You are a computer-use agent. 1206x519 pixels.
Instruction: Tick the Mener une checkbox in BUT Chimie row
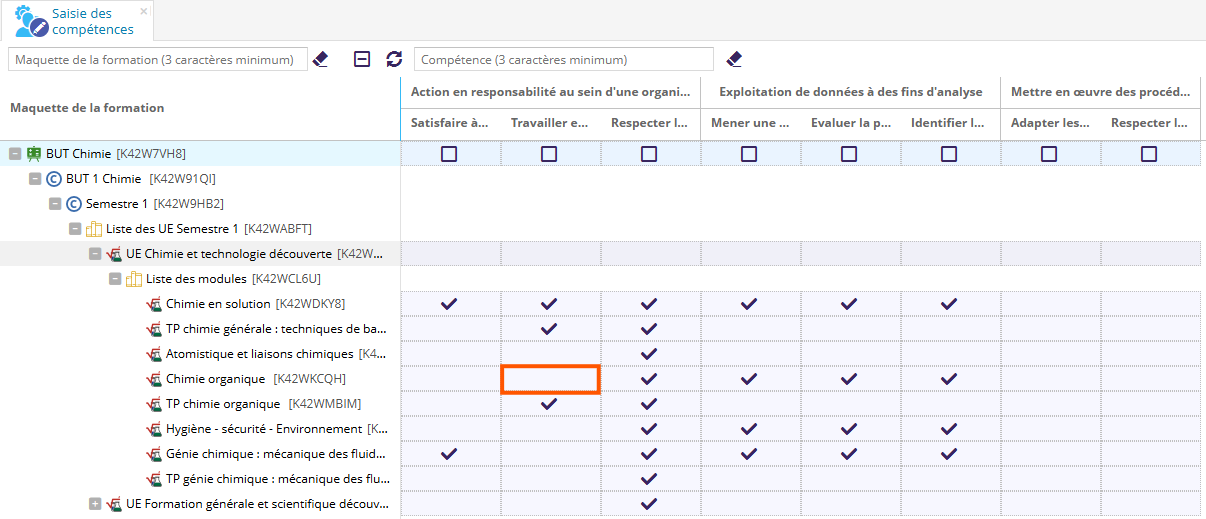749,154
